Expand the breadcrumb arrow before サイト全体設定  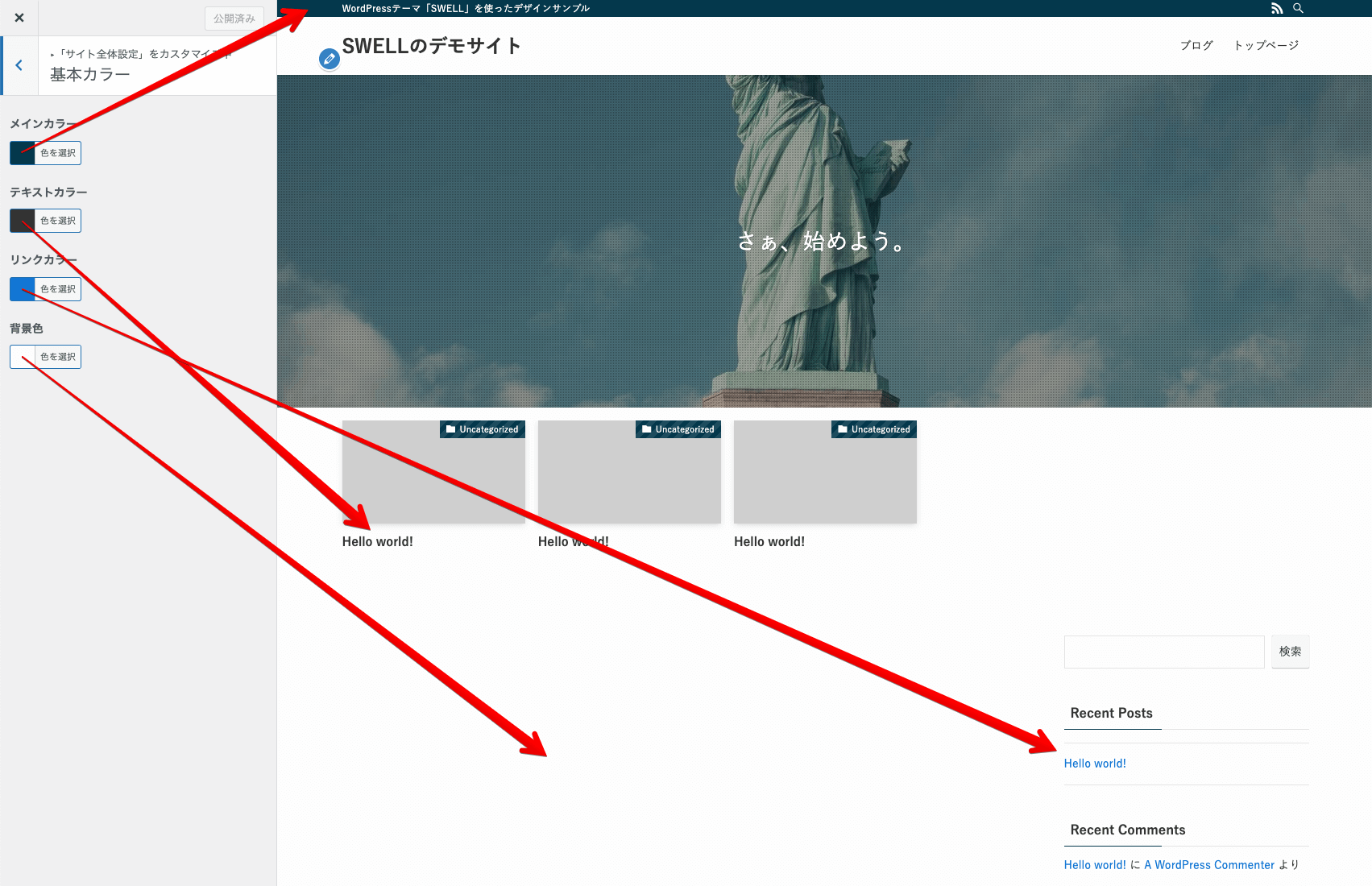coord(52,53)
